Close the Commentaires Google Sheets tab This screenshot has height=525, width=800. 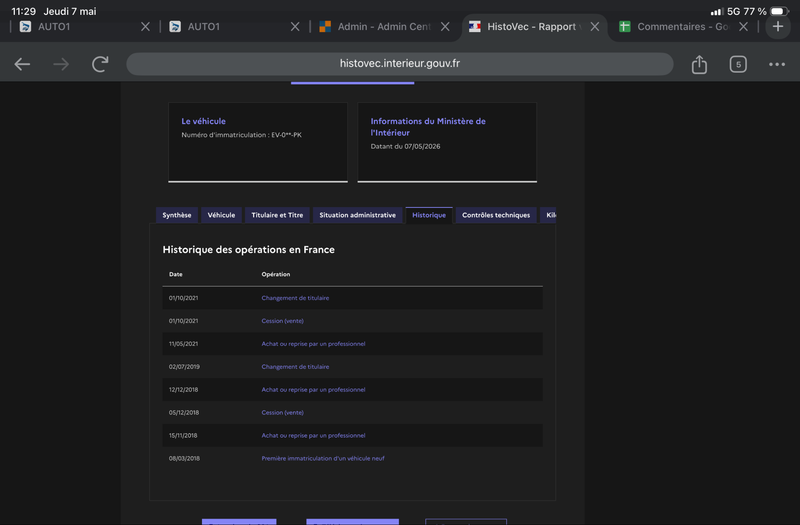click(743, 27)
